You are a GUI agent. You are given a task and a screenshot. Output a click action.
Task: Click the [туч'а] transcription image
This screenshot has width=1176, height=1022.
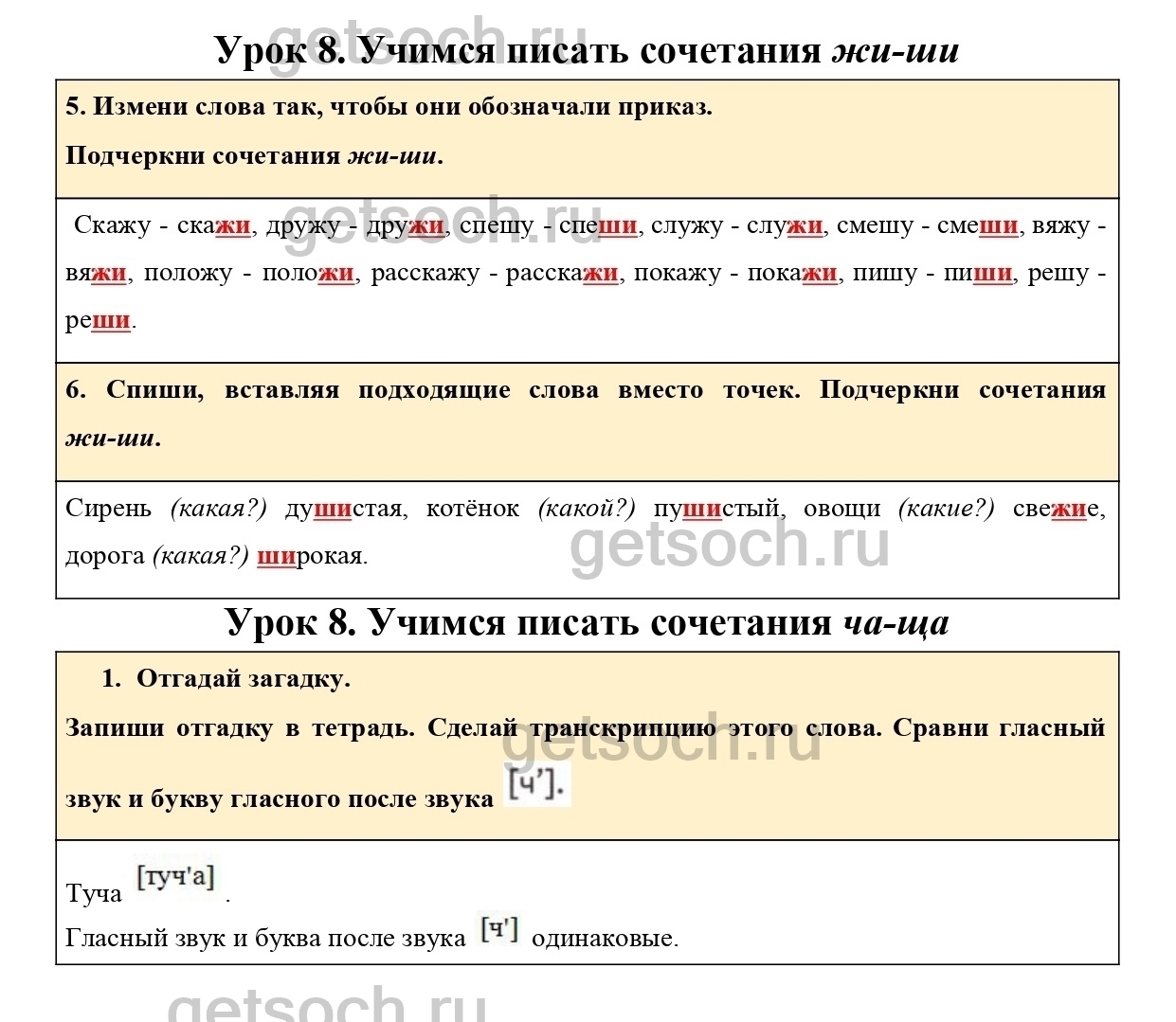click(175, 877)
